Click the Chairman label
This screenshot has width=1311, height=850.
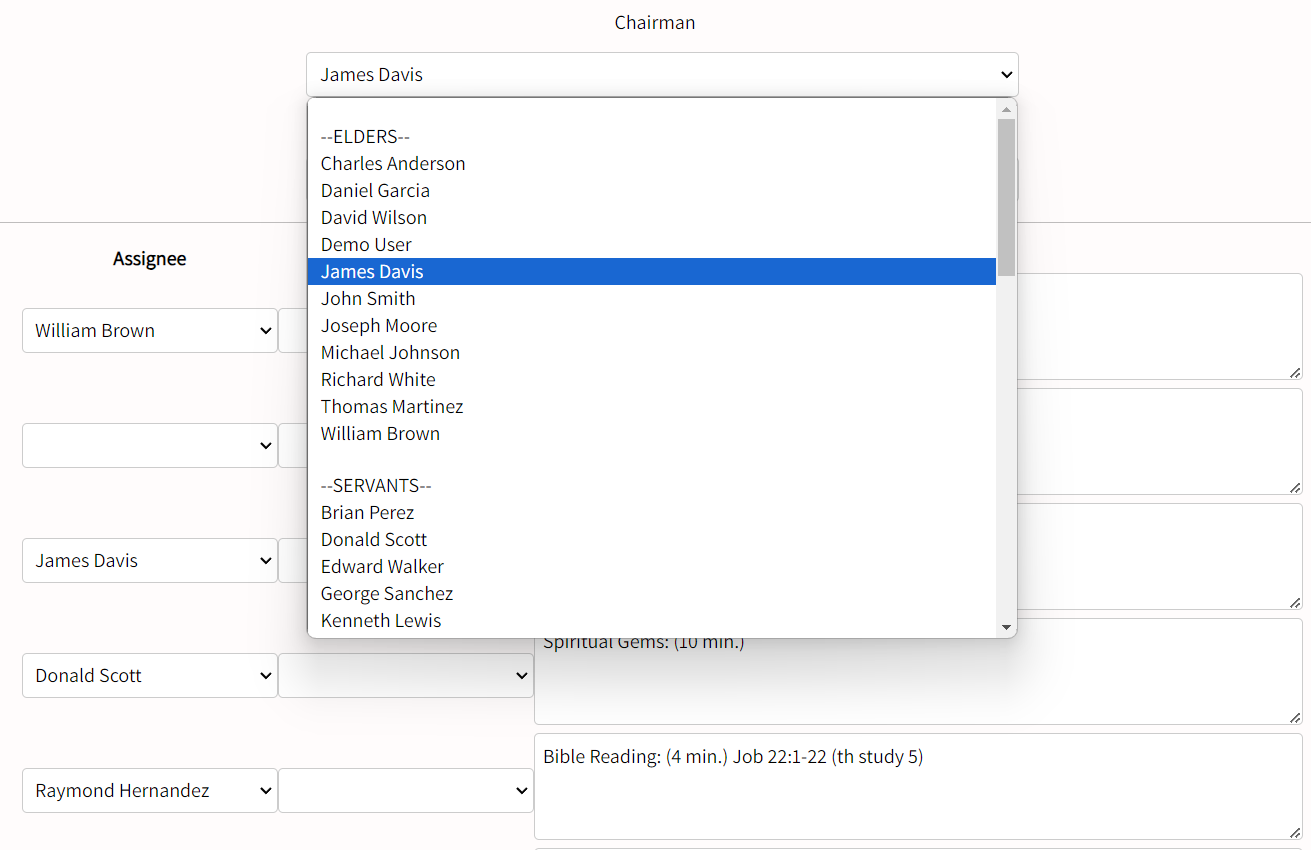655,23
